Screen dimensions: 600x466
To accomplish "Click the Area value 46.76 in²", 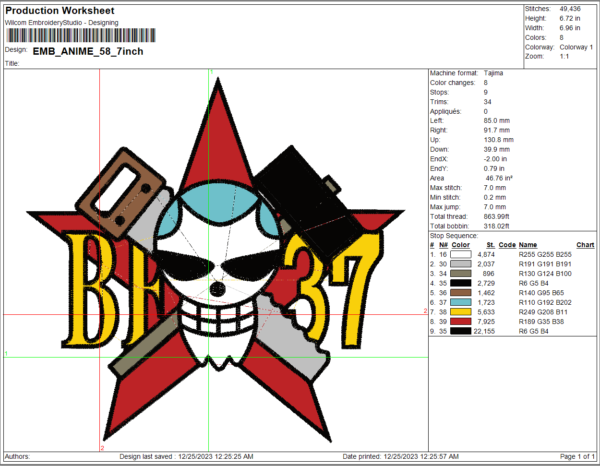I will tap(499, 178).
